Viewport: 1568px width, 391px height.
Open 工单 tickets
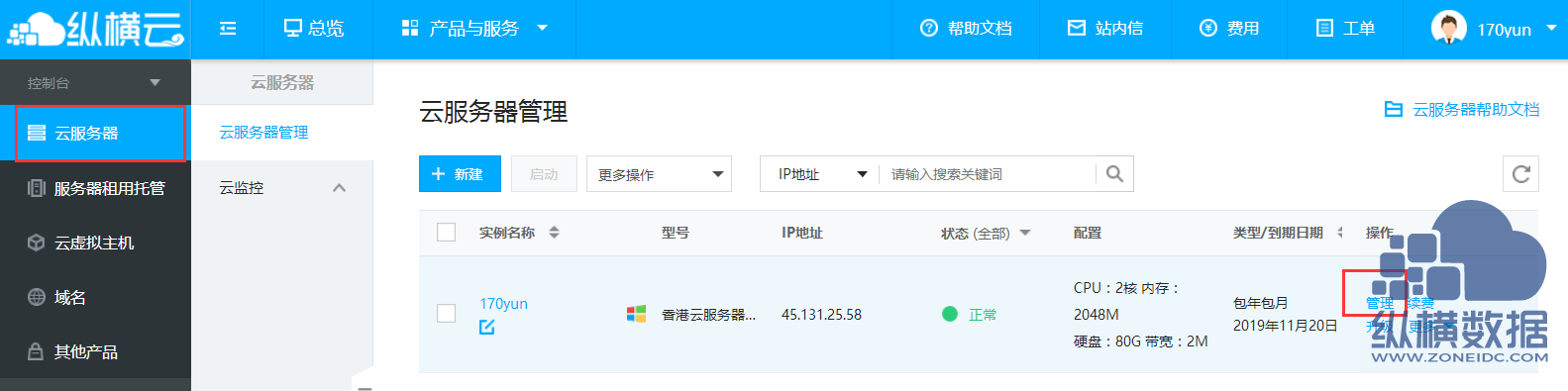1344,29
